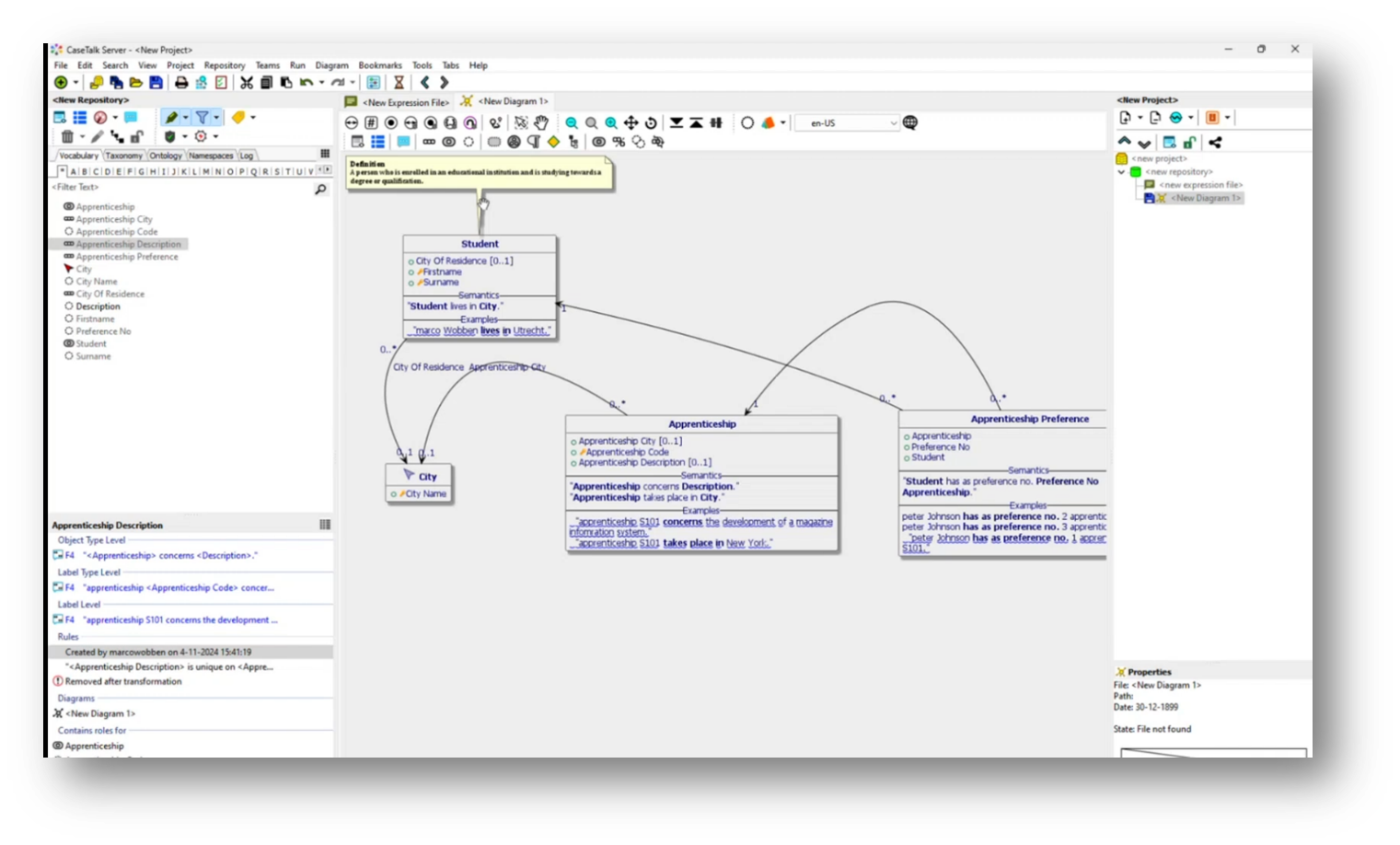
Task: Click the forward chevron navigation icon
Action: 444,82
